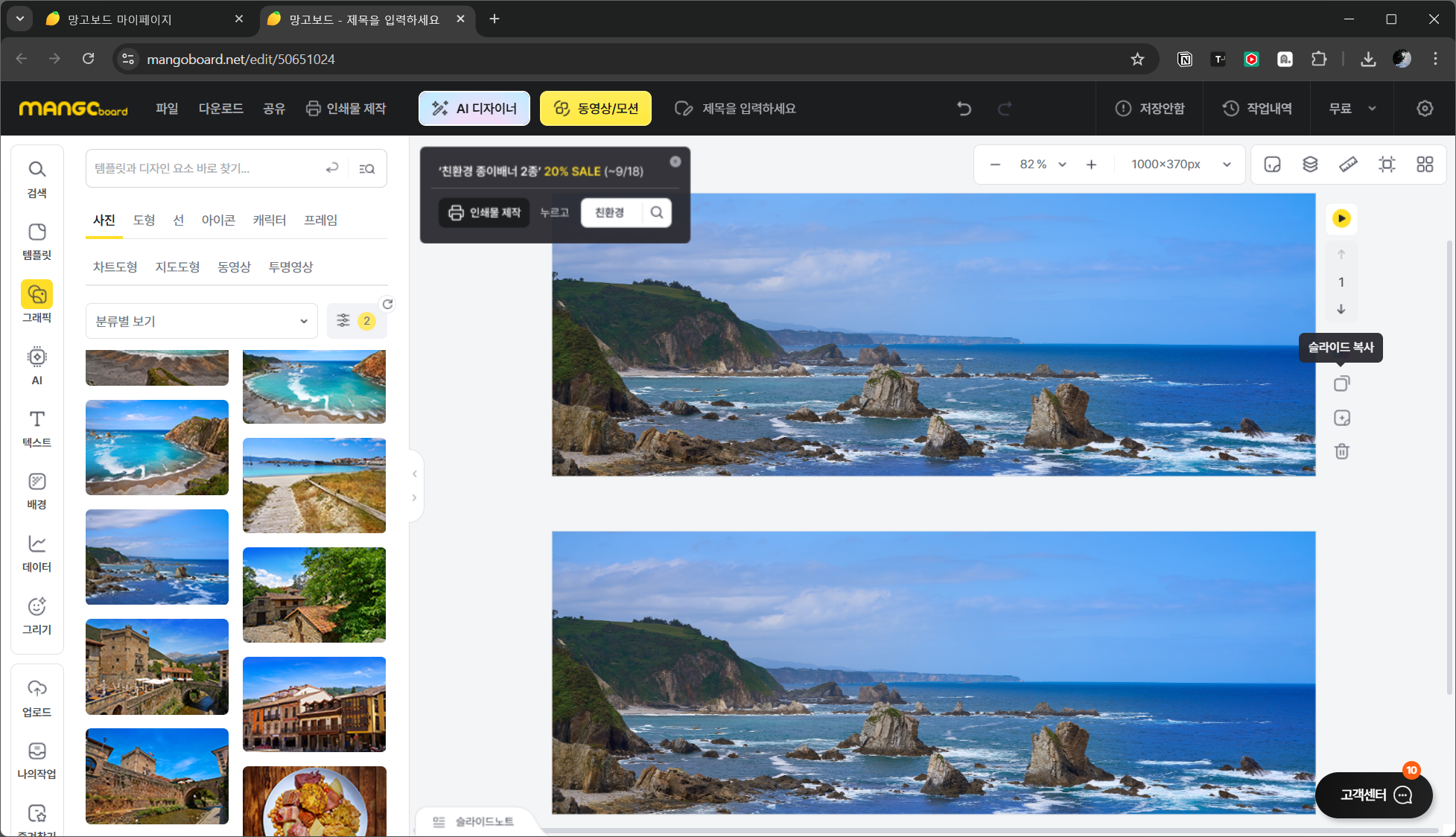The image size is (1456, 837).
Task: Expand the 분류별 보기 dropdown
Action: pos(201,321)
